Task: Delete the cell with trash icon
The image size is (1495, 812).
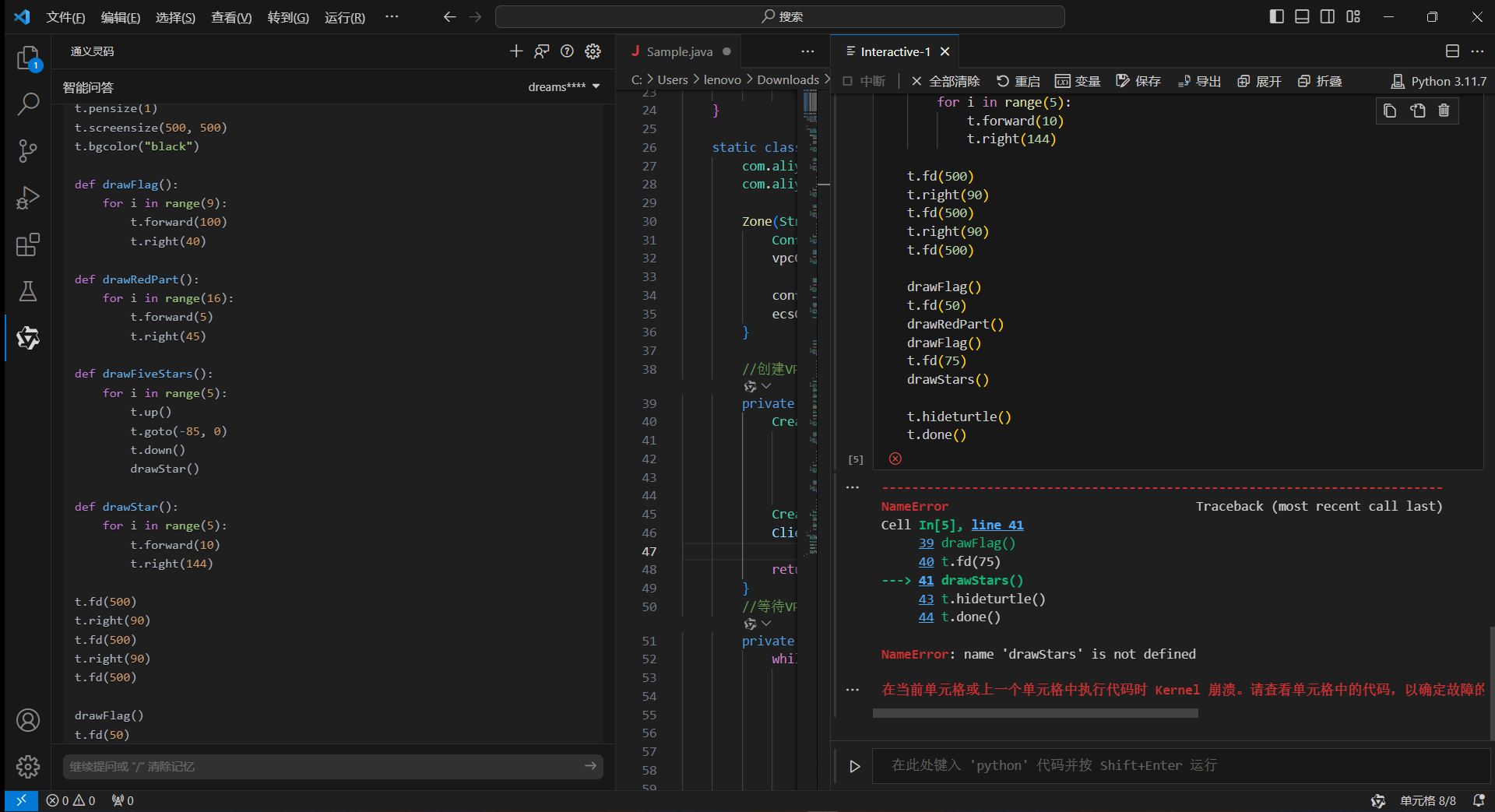Action: 1444,111
